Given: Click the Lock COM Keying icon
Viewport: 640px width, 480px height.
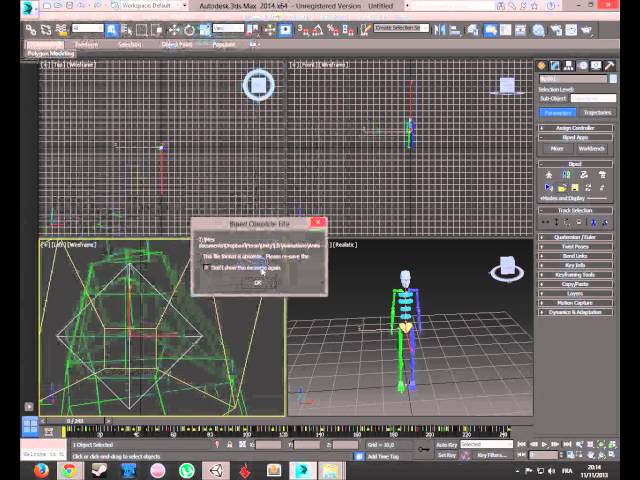Looking at the screenshot, I should click(579, 222).
